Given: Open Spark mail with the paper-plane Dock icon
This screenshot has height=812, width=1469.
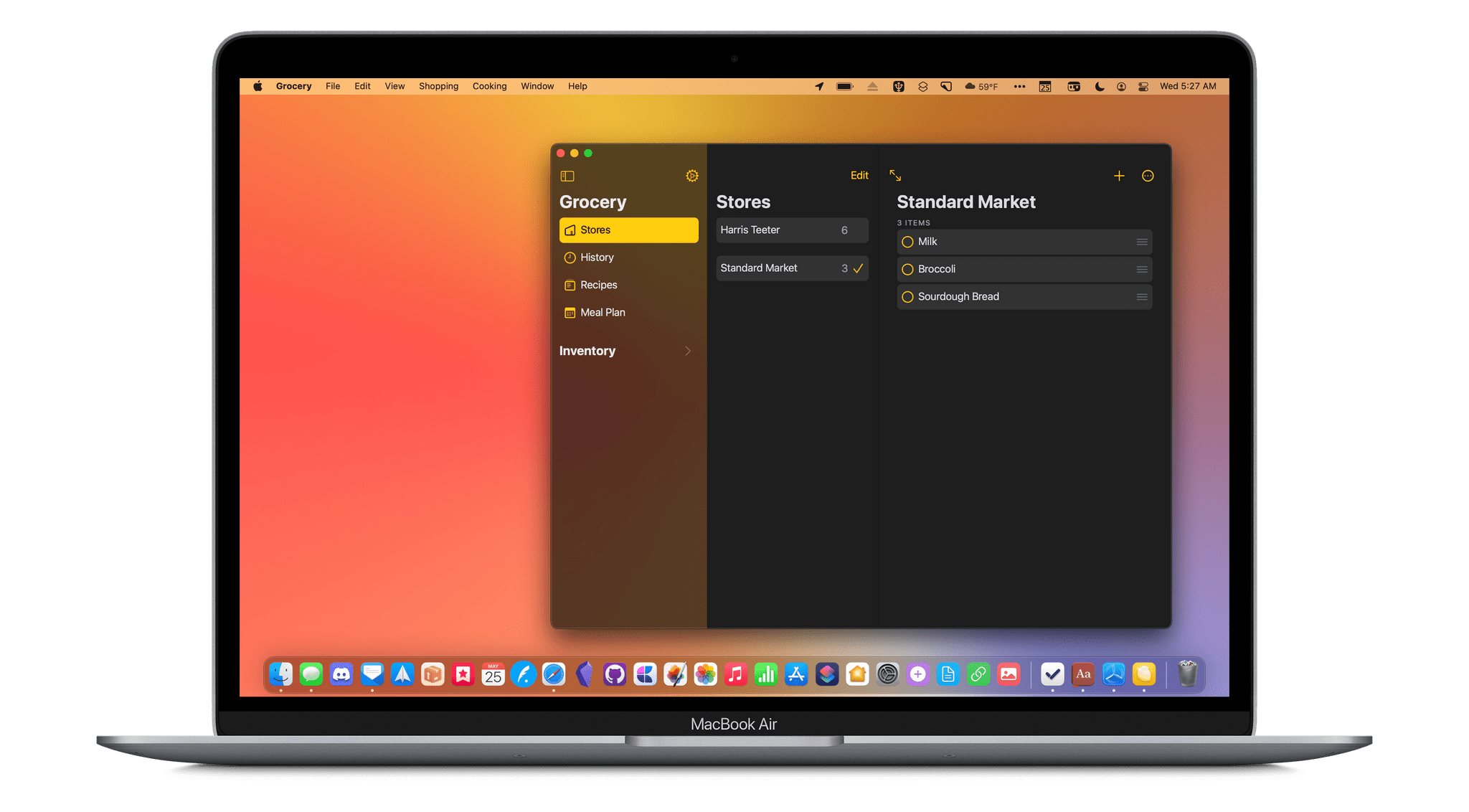Looking at the screenshot, I should tap(402, 674).
